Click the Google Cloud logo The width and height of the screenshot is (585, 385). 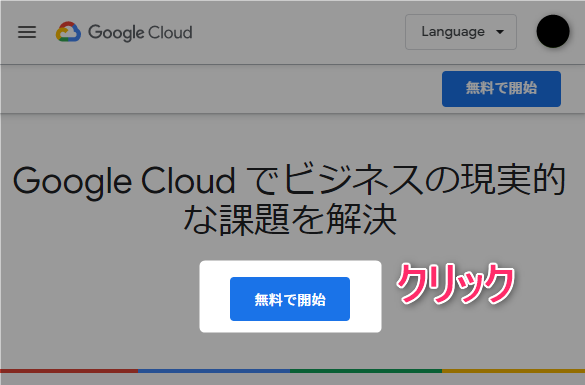tap(124, 32)
